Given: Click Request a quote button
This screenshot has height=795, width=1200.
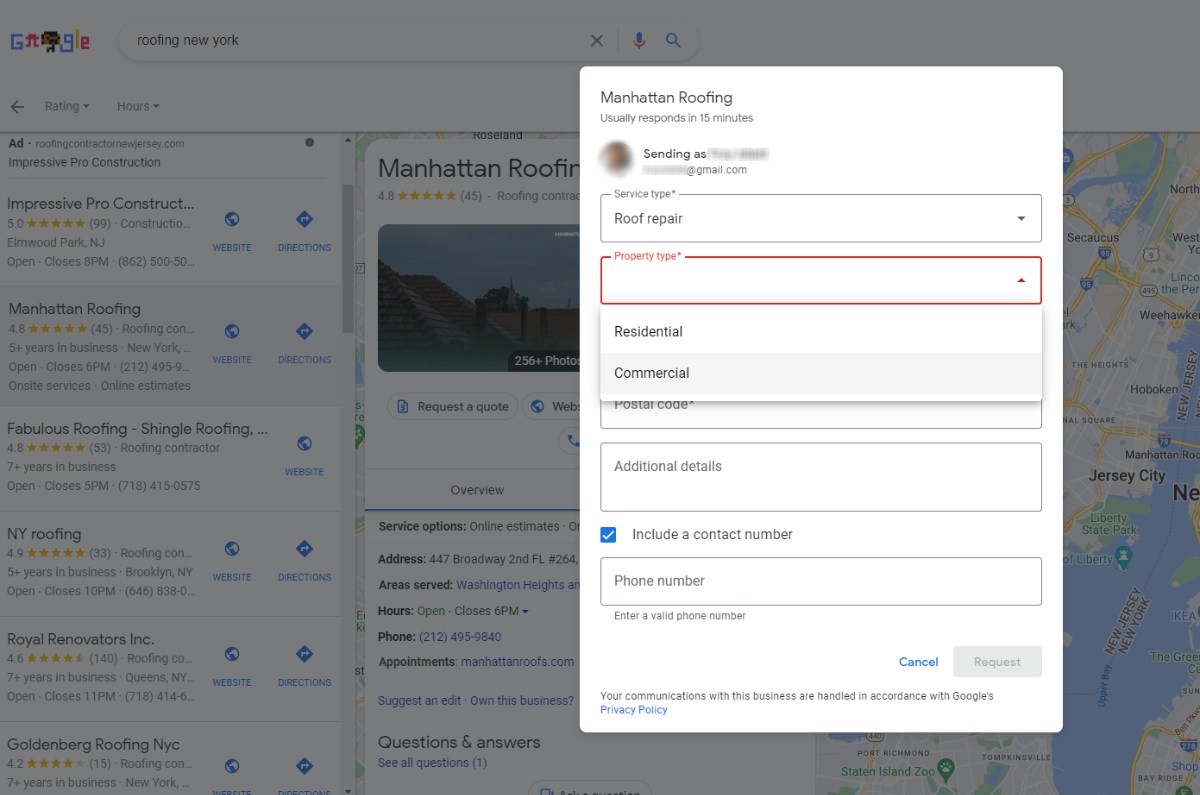Looking at the screenshot, I should (453, 407).
